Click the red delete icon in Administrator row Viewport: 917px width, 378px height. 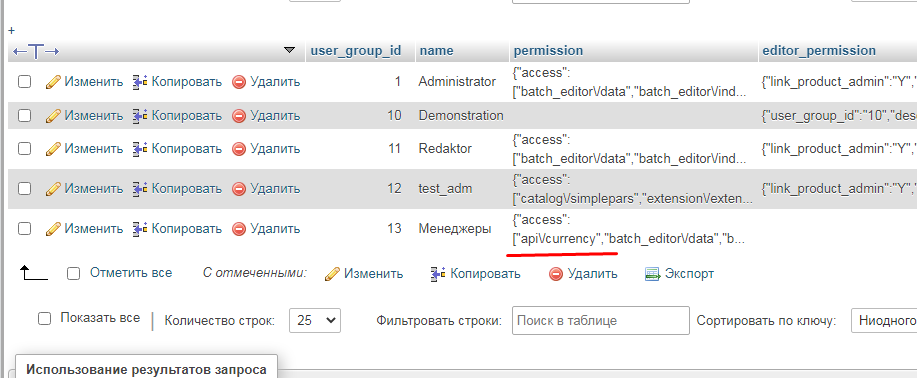[239, 83]
